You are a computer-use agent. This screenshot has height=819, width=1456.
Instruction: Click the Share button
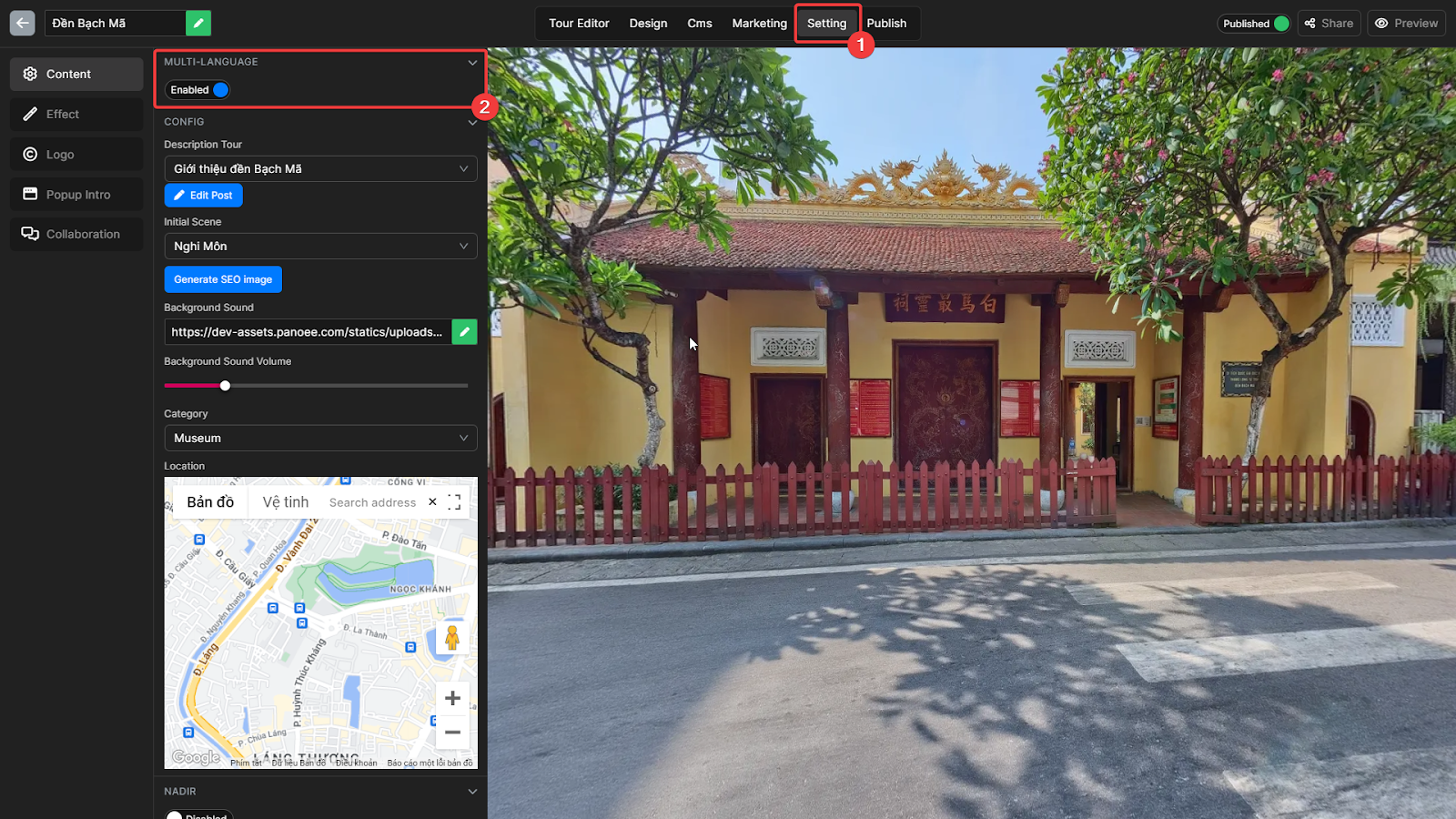pos(1329,24)
